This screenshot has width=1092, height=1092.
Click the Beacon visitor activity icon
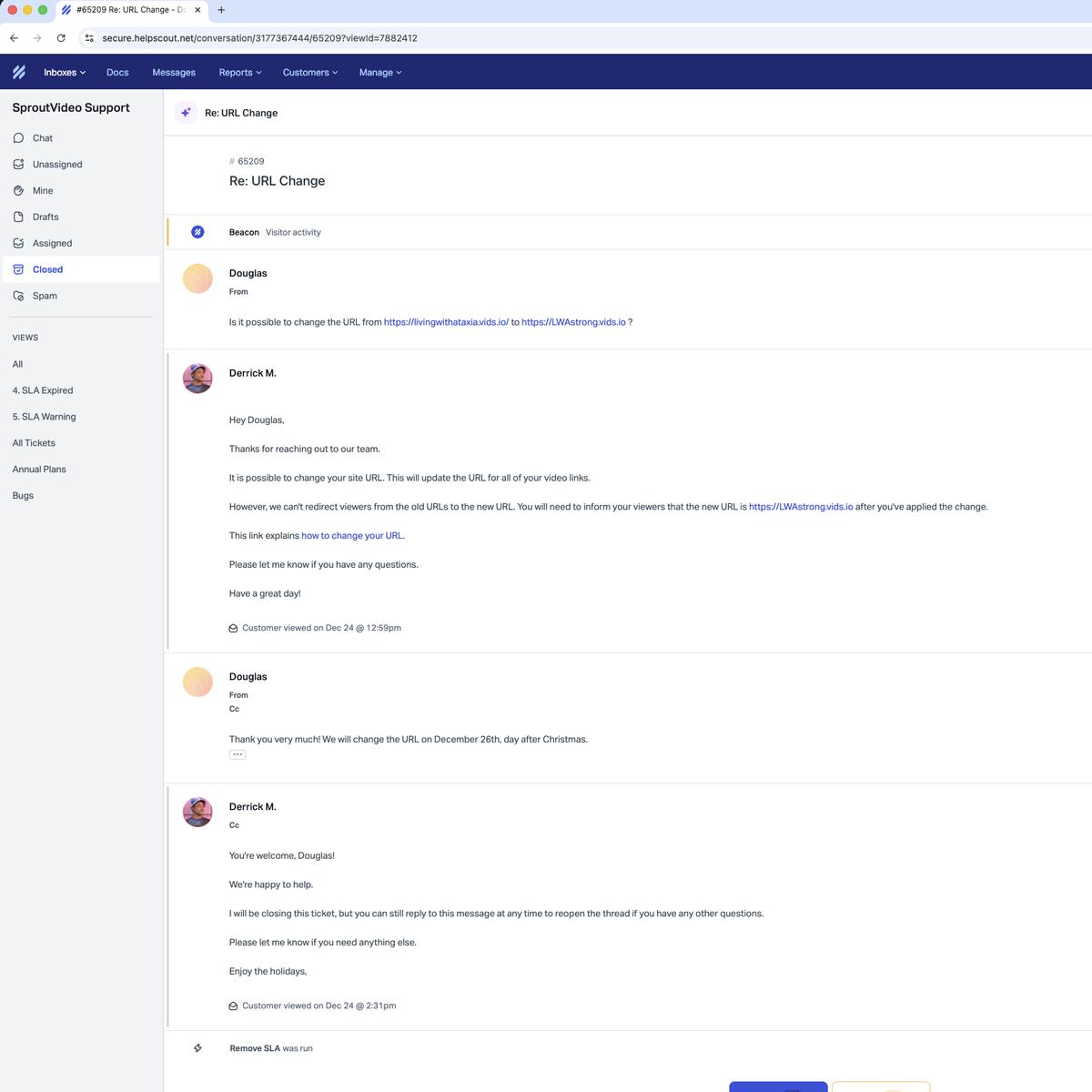click(x=197, y=232)
